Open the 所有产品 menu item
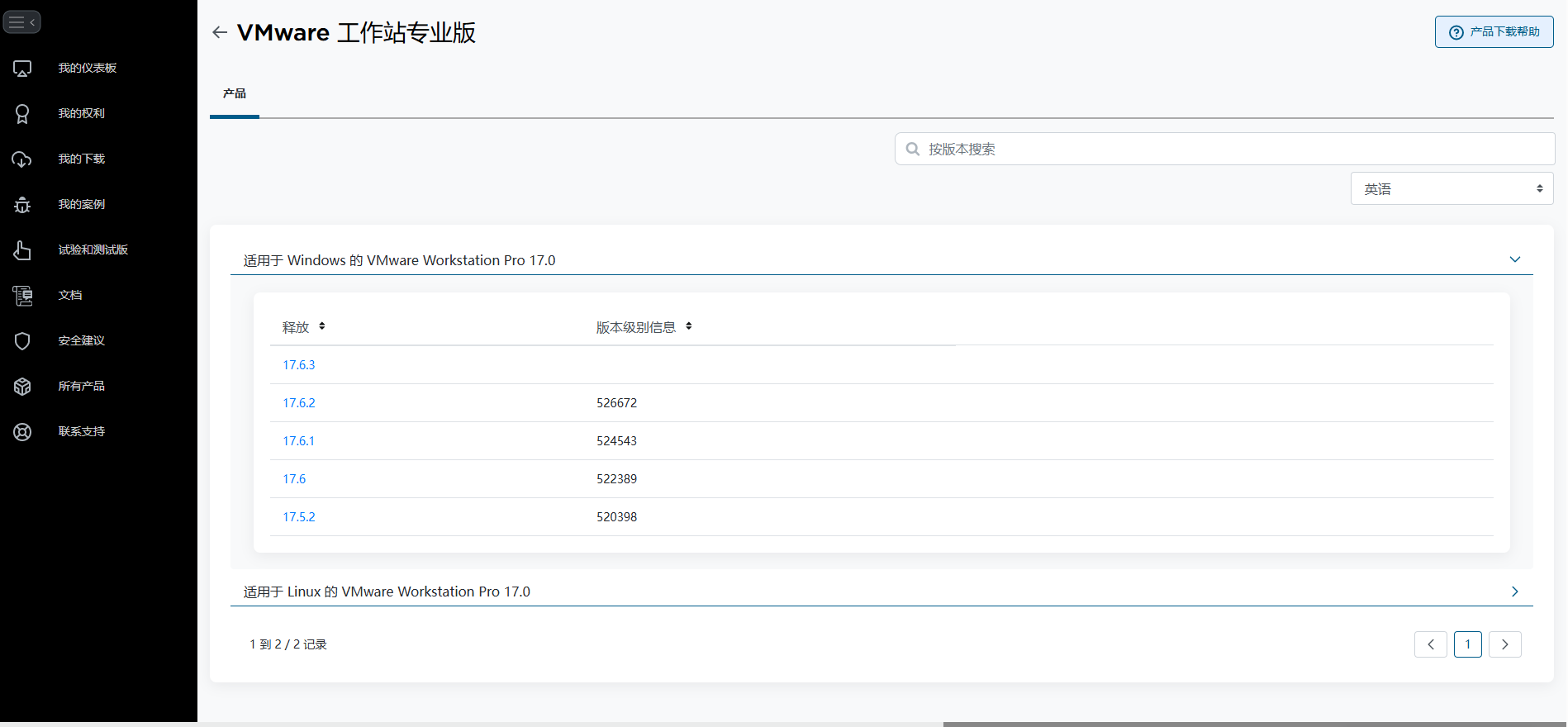This screenshot has width=1568, height=727. 82,386
